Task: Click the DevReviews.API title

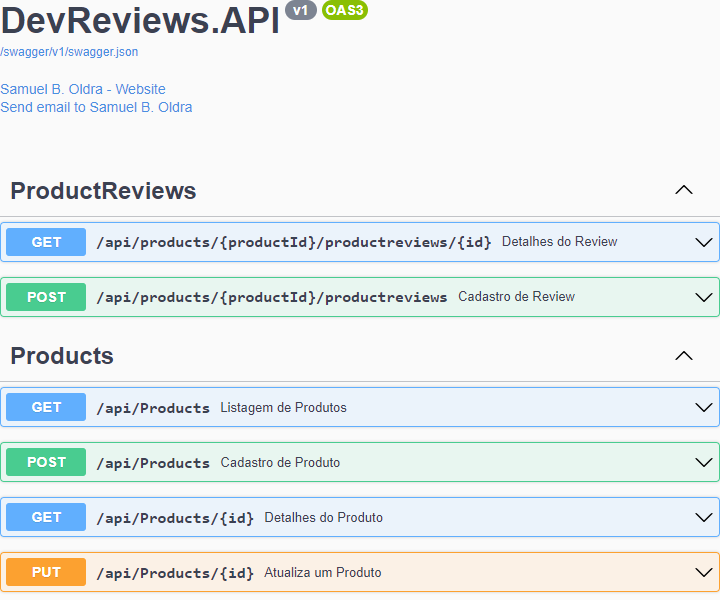Action: (x=140, y=21)
